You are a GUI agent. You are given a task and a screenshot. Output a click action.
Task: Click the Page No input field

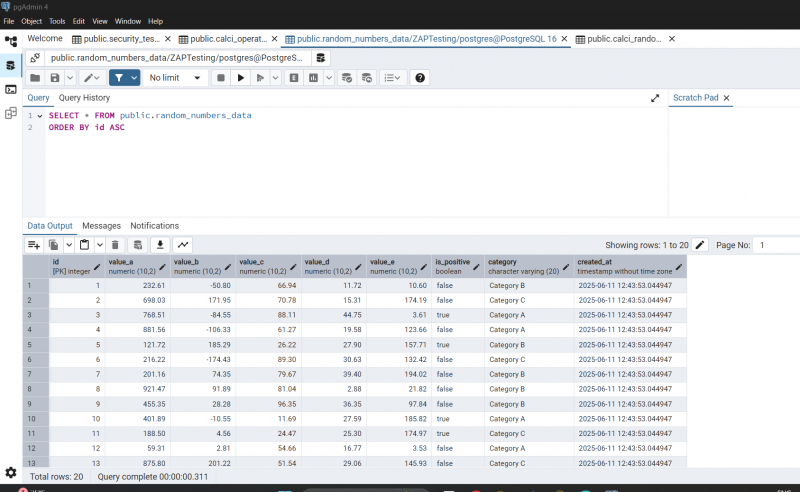pos(775,245)
